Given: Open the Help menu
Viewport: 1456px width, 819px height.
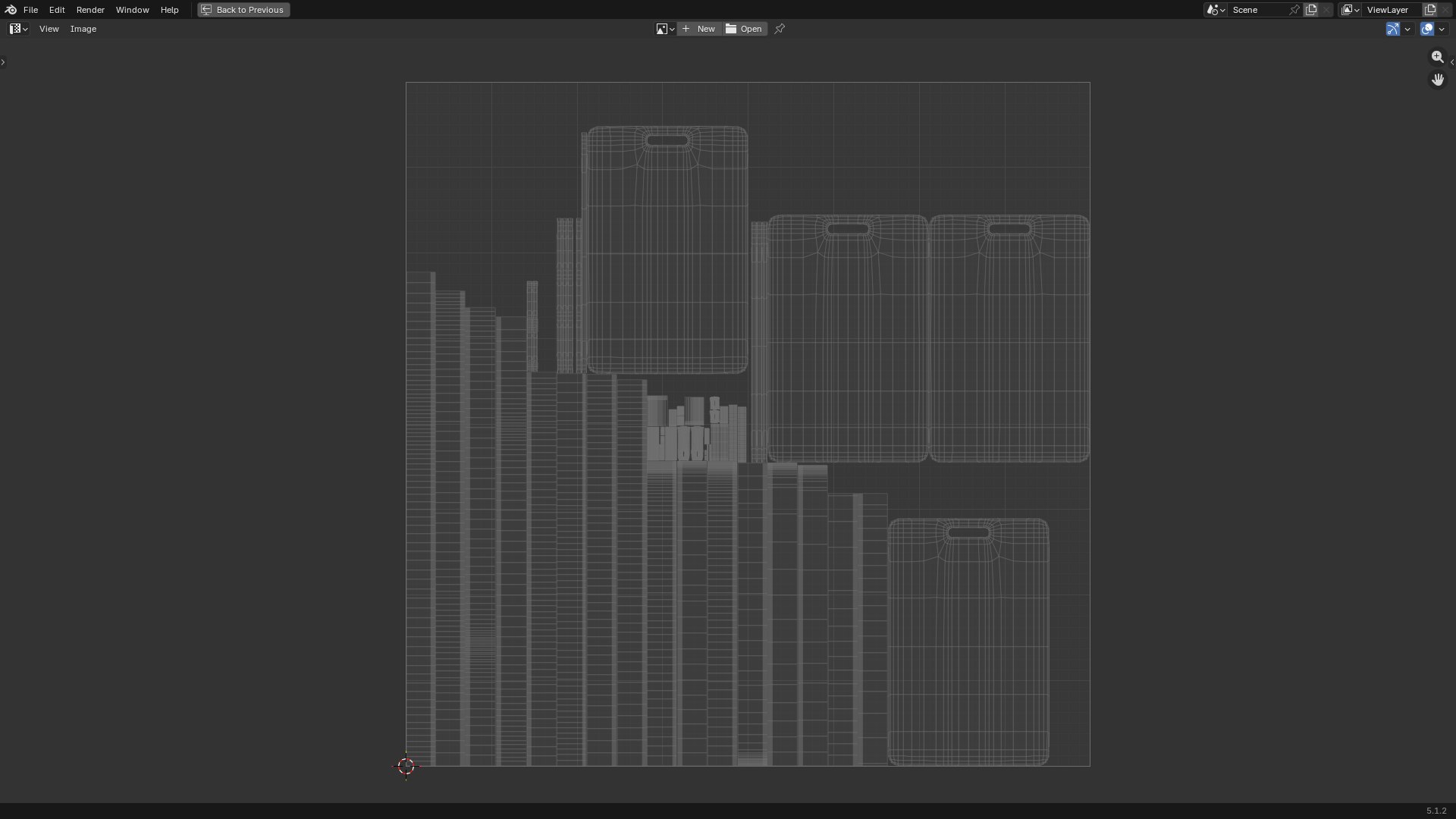Looking at the screenshot, I should (x=169, y=10).
